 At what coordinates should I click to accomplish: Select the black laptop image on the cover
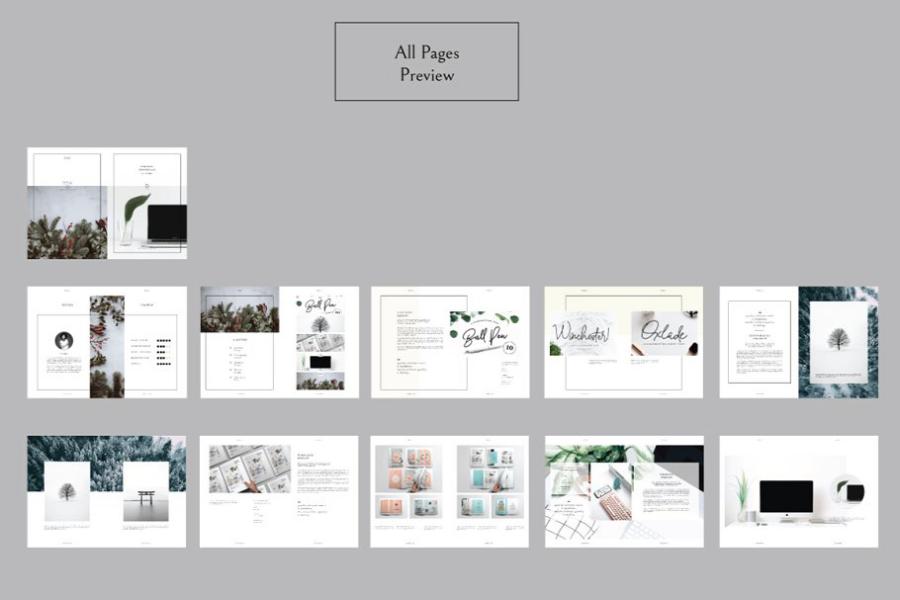point(166,224)
